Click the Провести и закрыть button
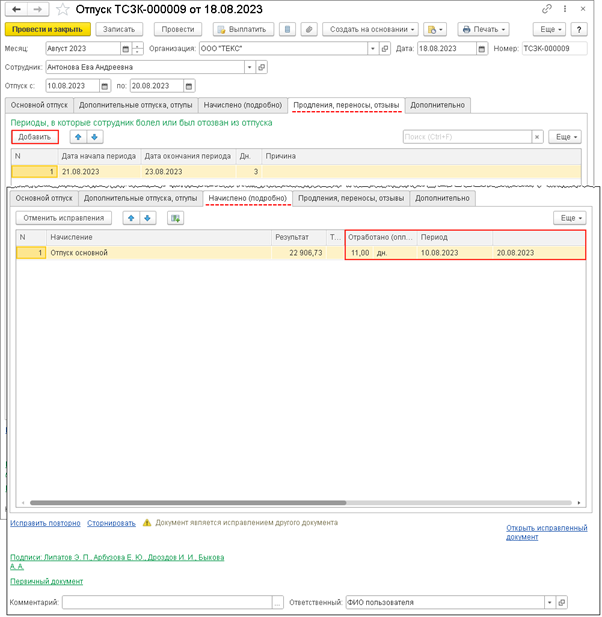This screenshot has width=602, height=617. pos(48,29)
